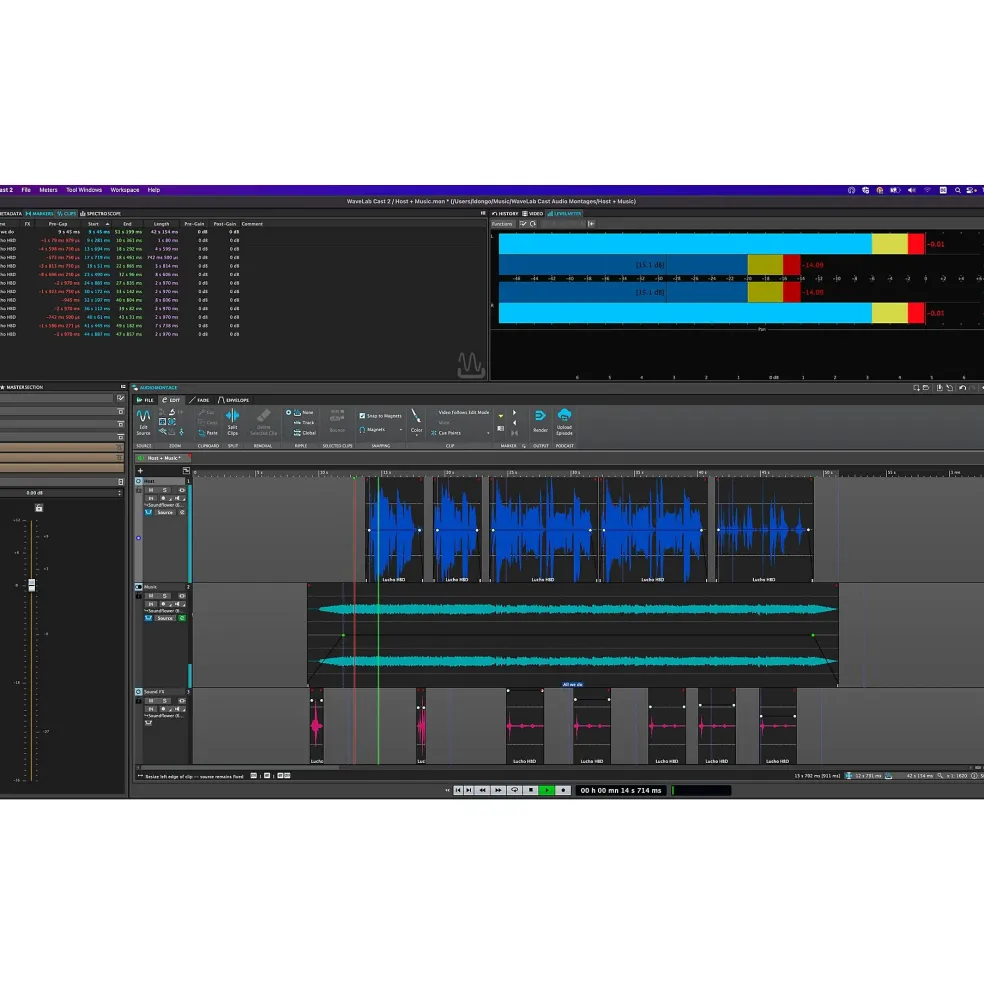
Task: Click the Copy icon in Clipboard group
Action: pos(202,423)
